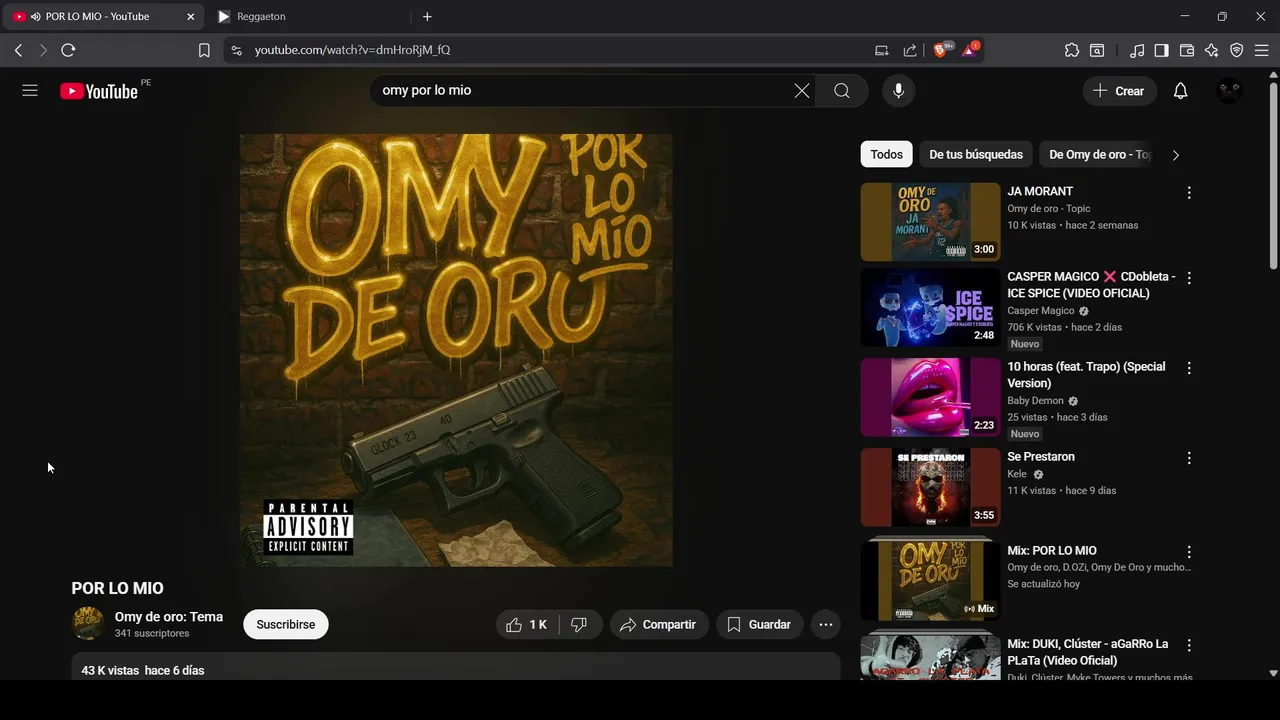Open the Mix: POR LO MIO thumbnail
The width and height of the screenshot is (1280, 720).
(x=930, y=580)
